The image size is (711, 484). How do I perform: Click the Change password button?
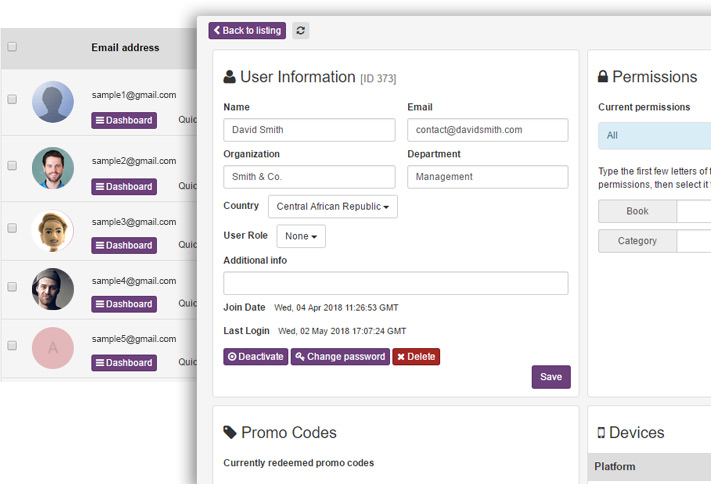(x=339, y=357)
